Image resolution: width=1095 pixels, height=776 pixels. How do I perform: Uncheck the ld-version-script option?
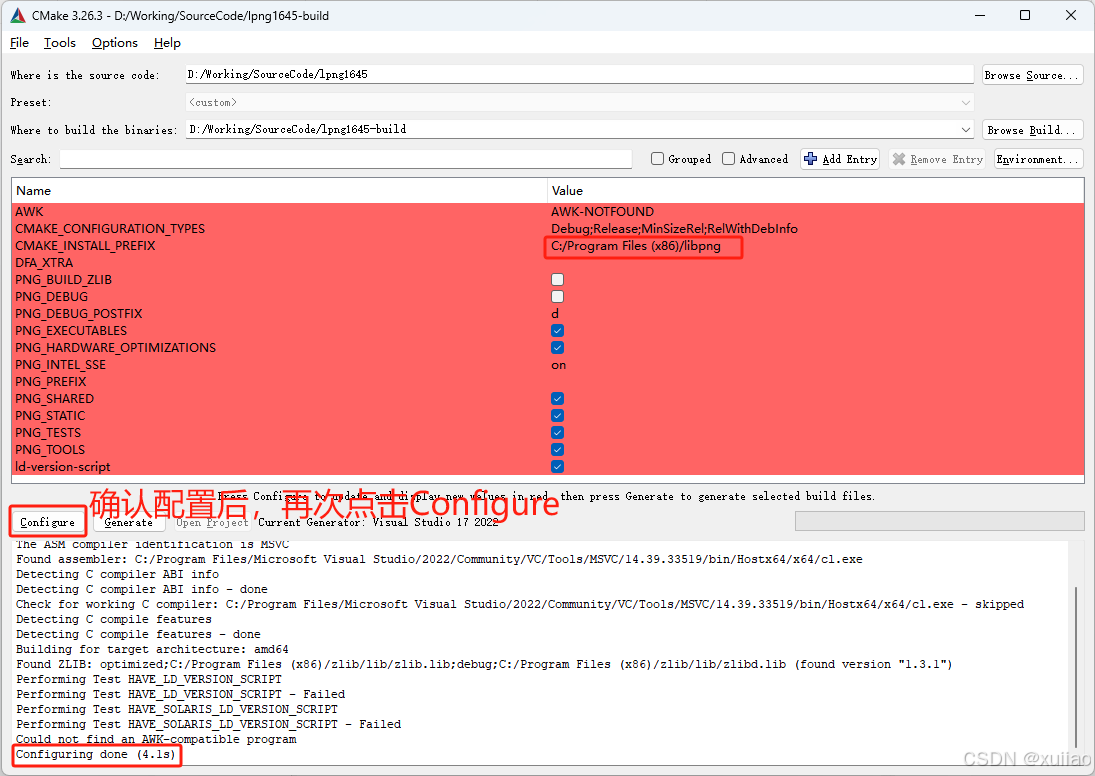point(557,466)
